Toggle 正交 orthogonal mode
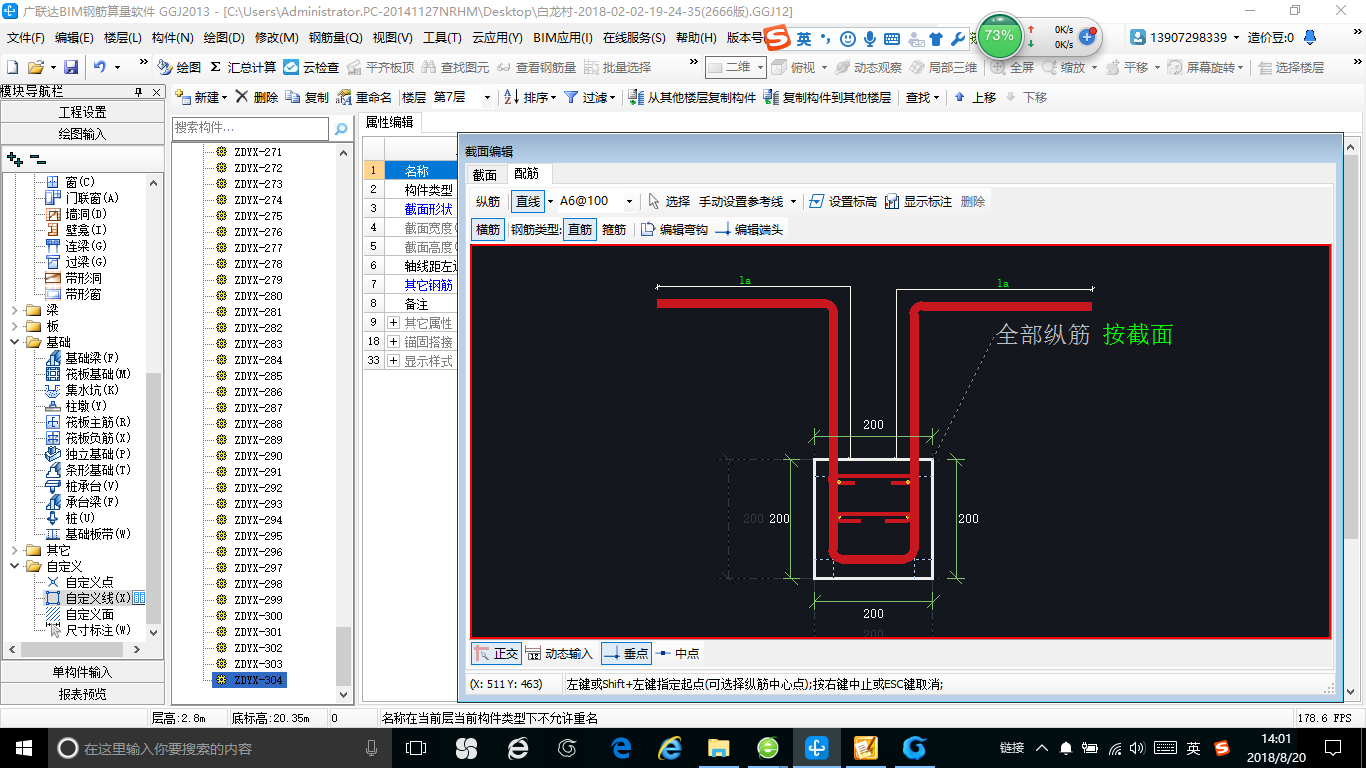Image resolution: width=1366 pixels, height=768 pixels. pos(496,653)
